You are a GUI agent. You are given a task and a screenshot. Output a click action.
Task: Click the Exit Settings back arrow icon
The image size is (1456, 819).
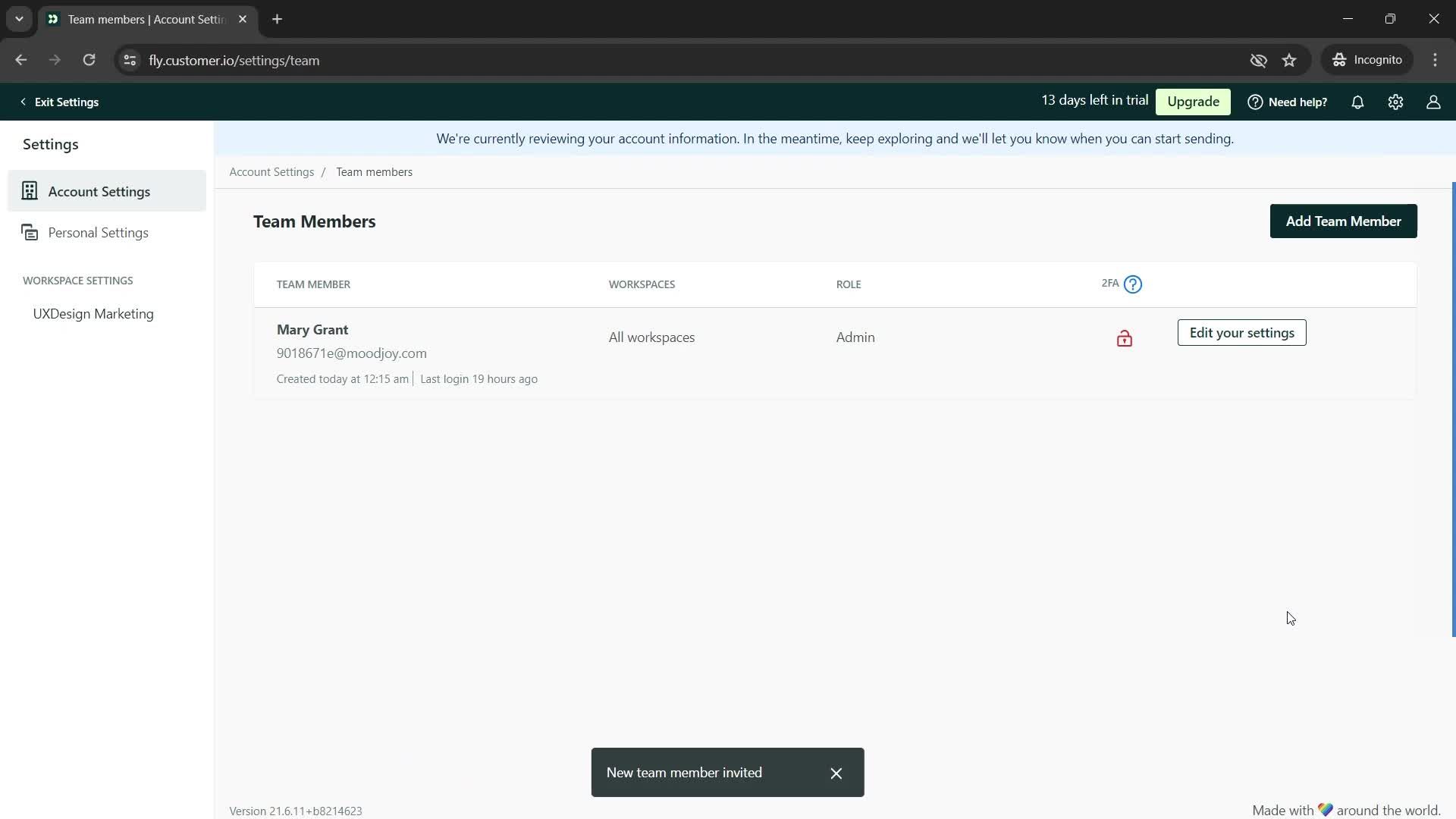(22, 101)
